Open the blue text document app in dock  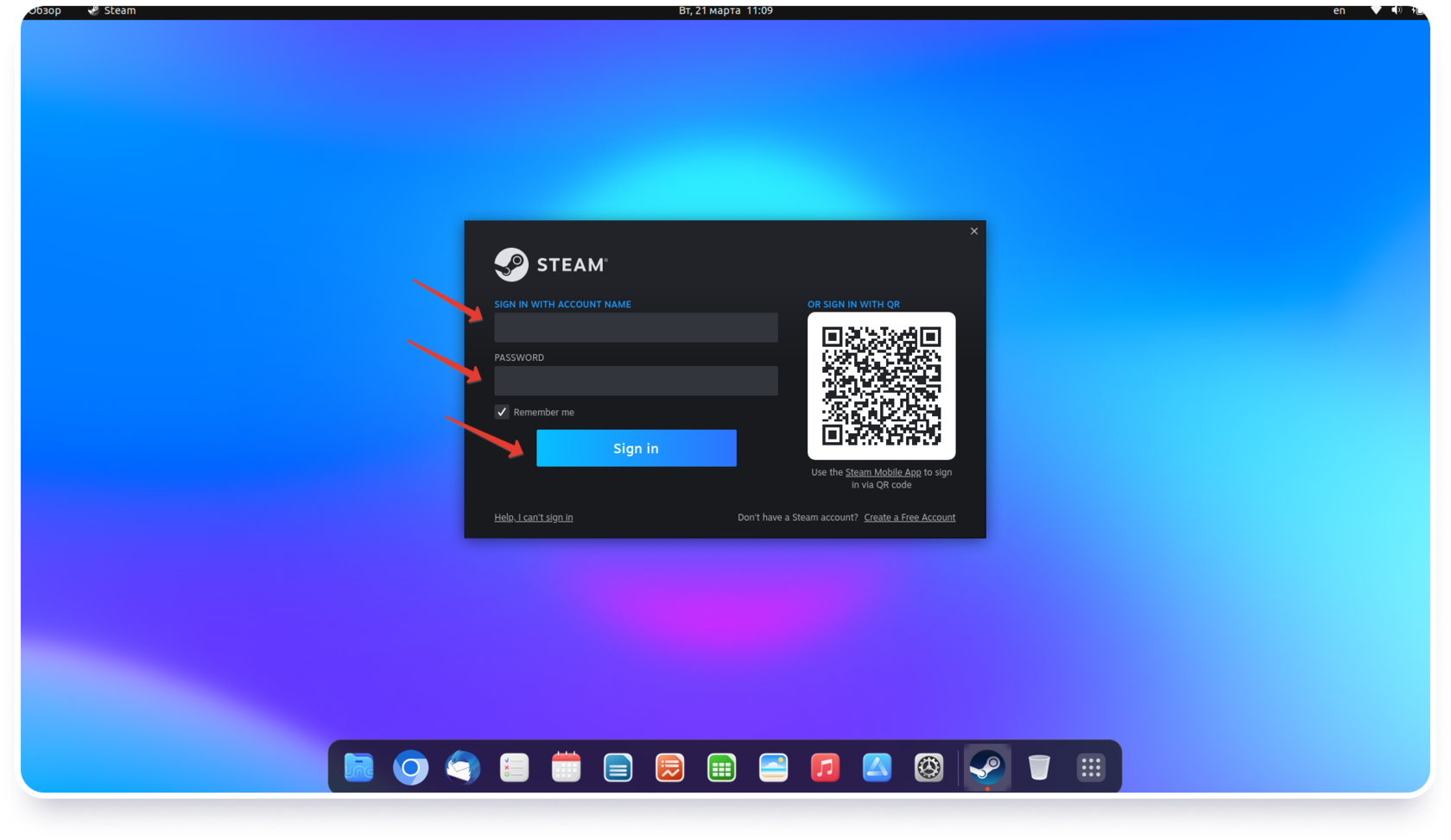click(x=618, y=767)
